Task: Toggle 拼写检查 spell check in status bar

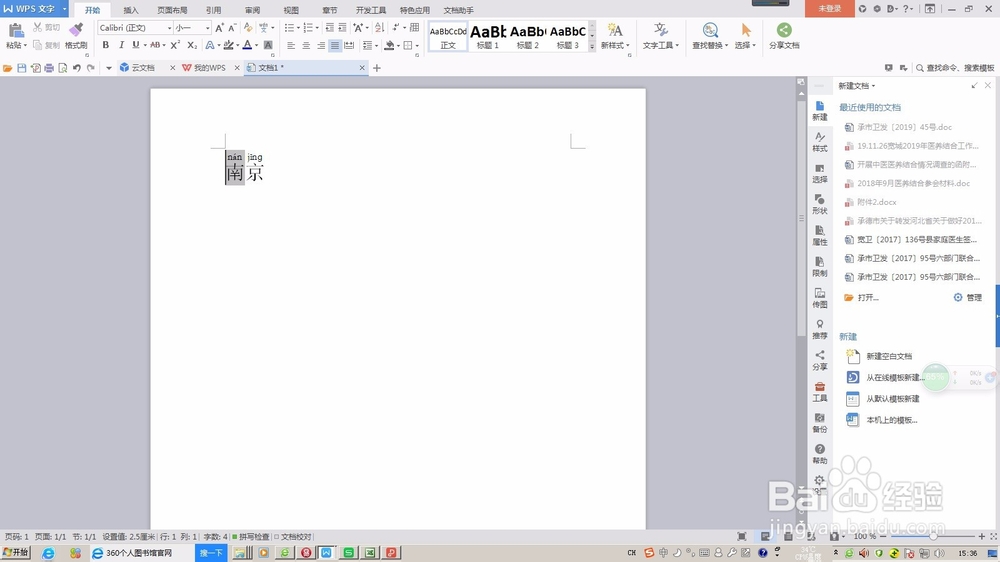Action: tap(251, 536)
